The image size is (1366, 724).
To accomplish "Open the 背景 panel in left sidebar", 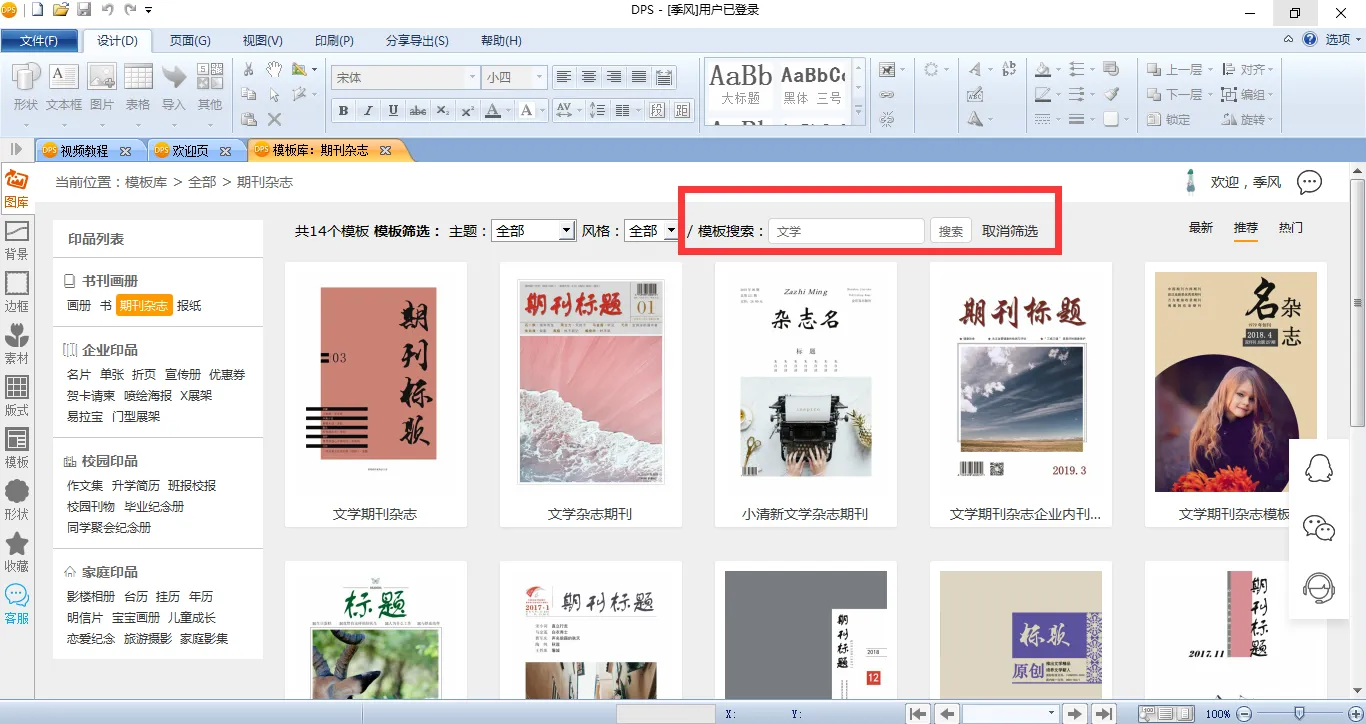I will 16,240.
